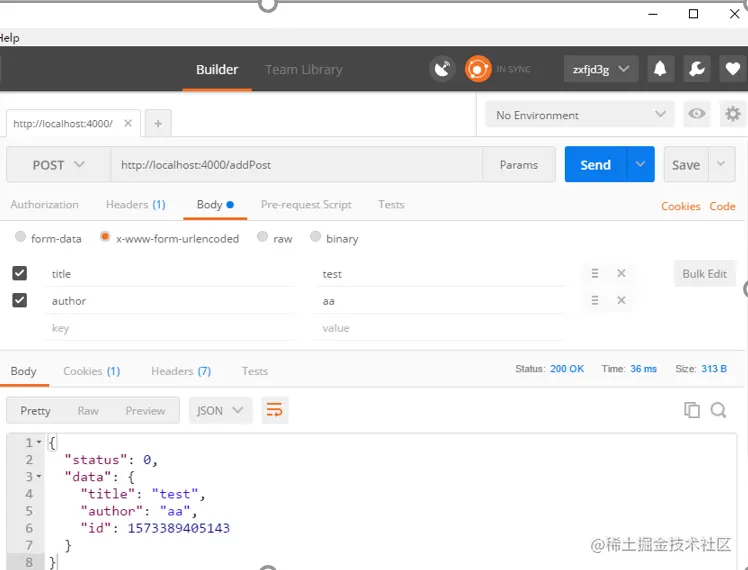Click the Bulk Edit button
Screen dimensions: 748x570
point(705,273)
